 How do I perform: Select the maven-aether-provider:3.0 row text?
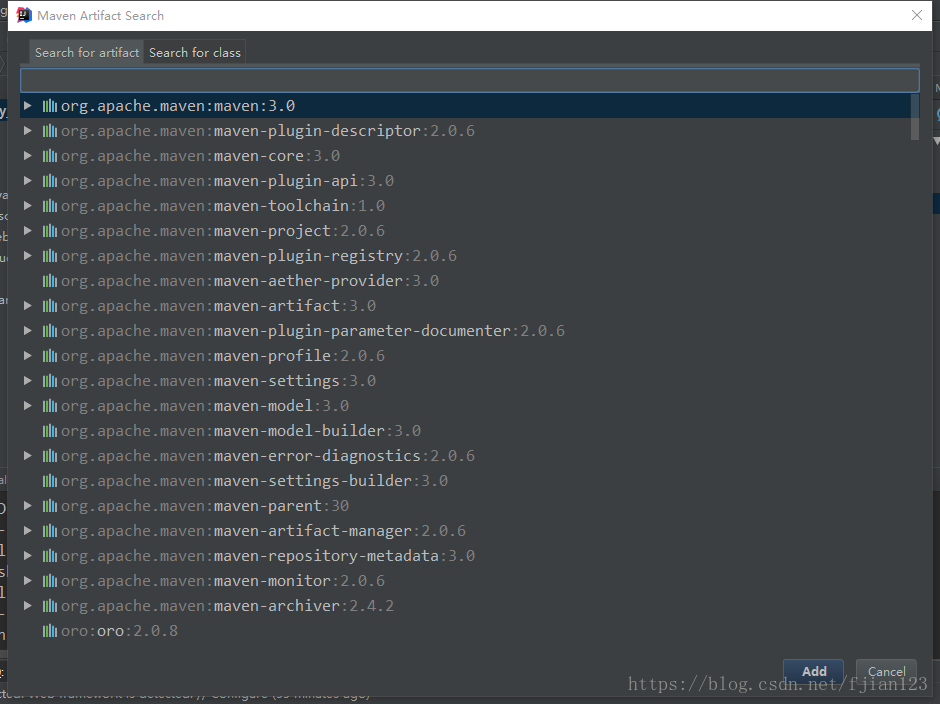tap(250, 281)
